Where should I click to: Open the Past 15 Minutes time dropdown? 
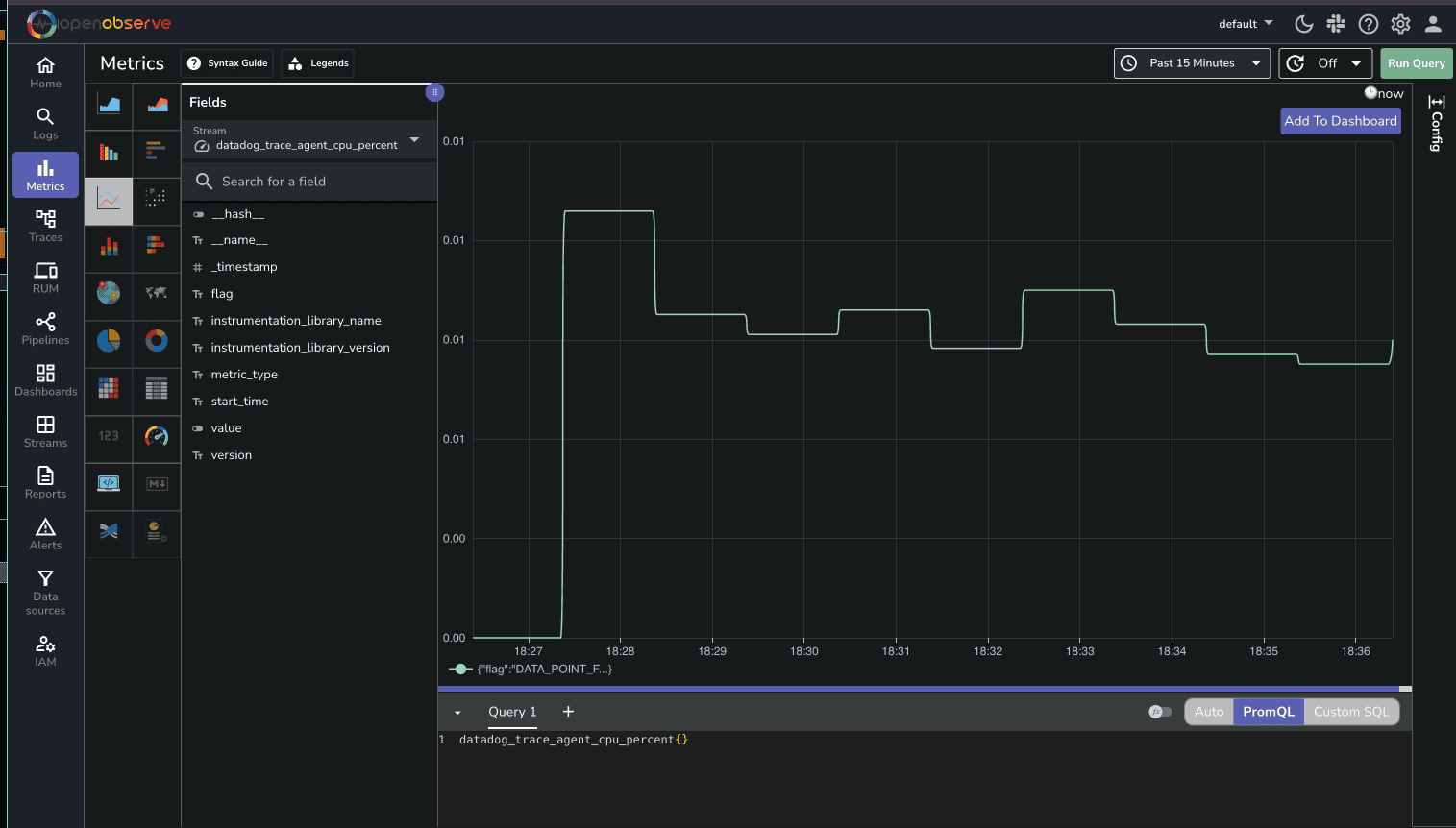(1192, 63)
